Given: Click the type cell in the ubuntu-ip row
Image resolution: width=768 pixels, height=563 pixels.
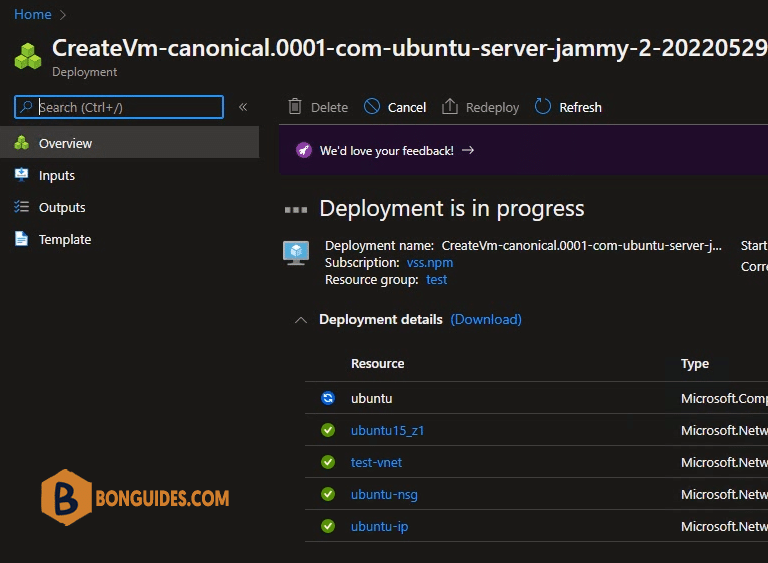Looking at the screenshot, I should [724, 526].
